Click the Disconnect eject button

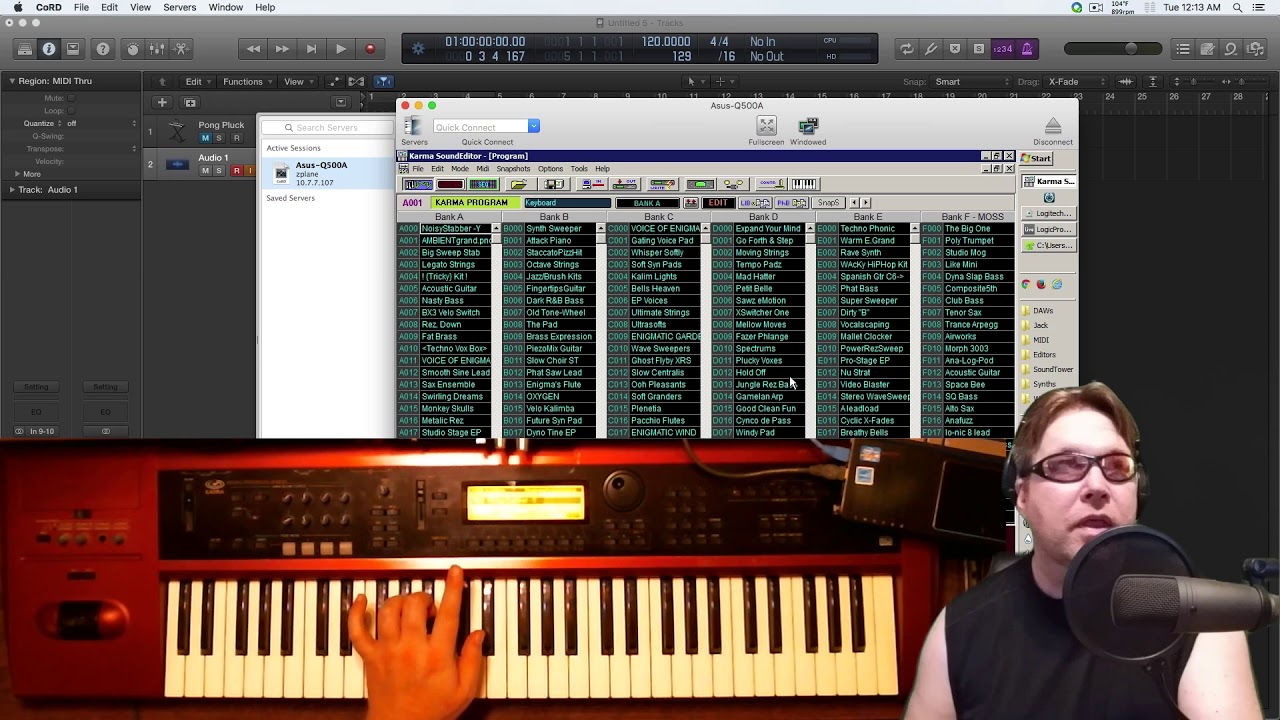(x=1053, y=130)
